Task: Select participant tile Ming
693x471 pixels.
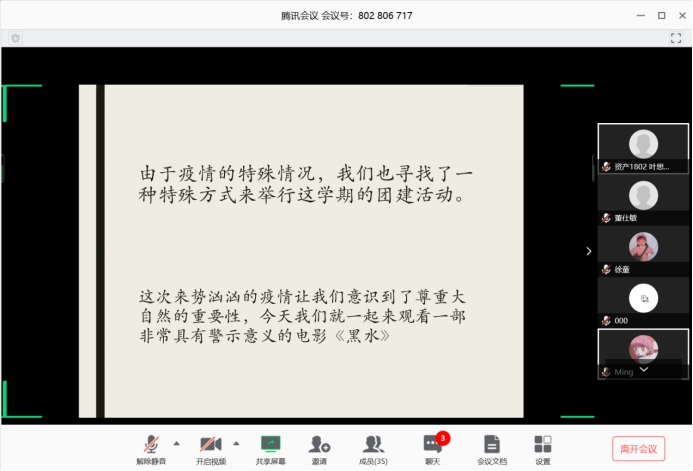Action: [643, 353]
